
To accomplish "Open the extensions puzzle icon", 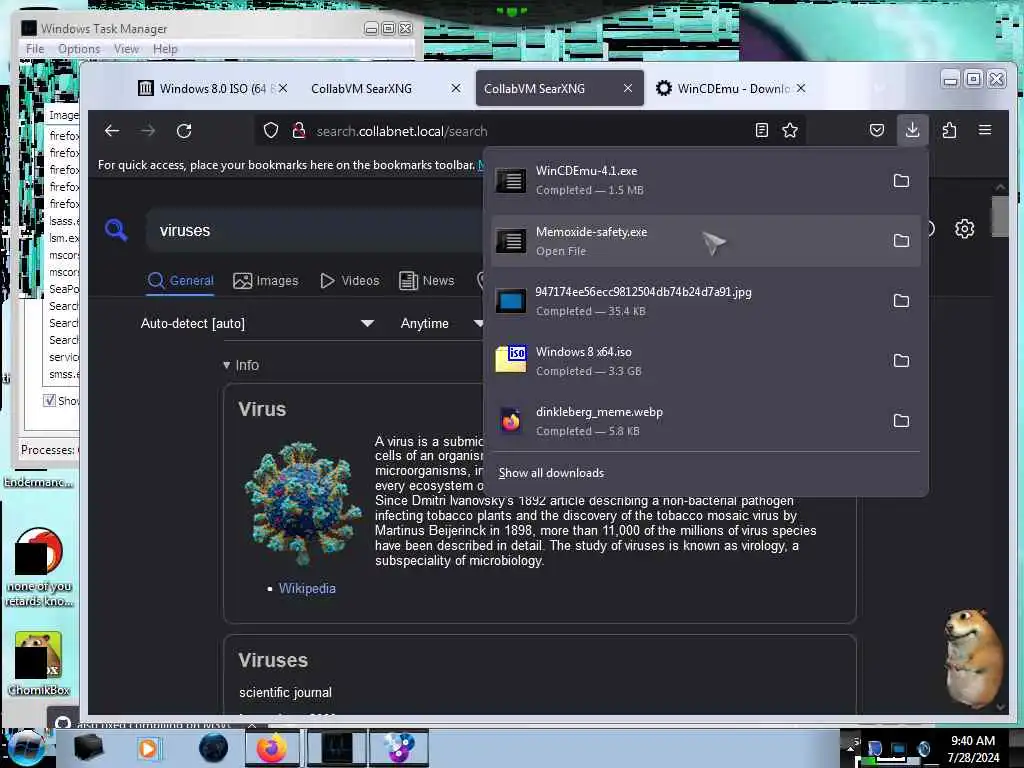I will click(x=950, y=131).
